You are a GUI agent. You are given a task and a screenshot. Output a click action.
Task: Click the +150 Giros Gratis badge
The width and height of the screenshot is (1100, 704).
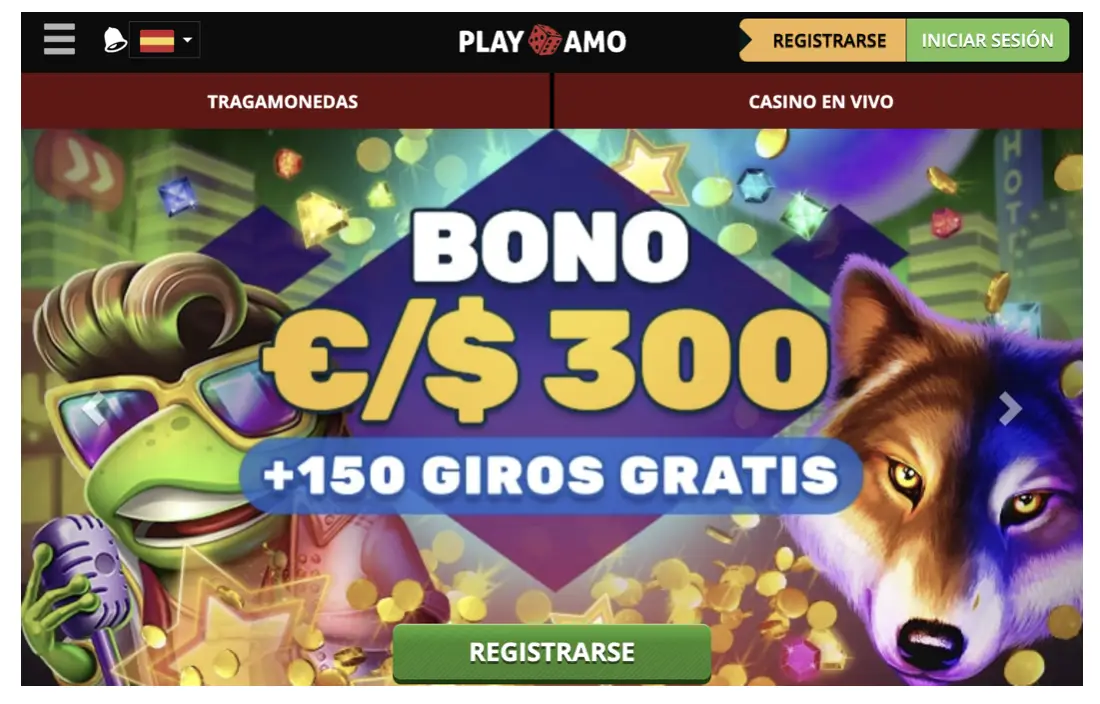550,475
